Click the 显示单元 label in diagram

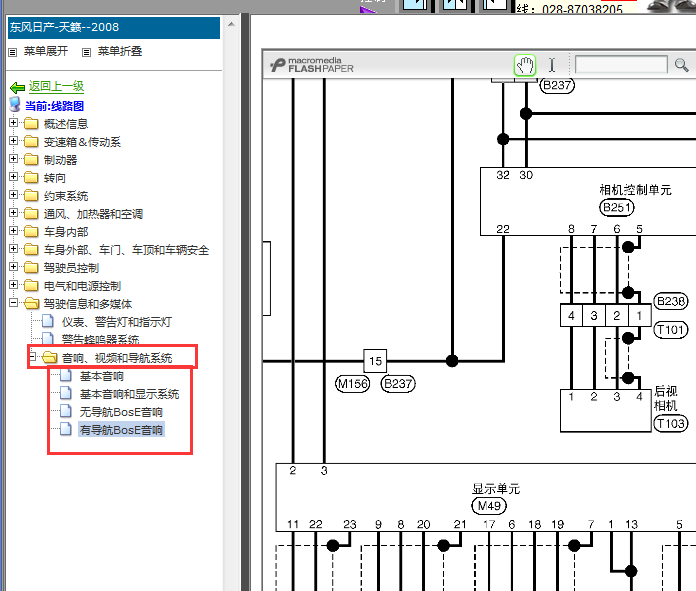[496, 489]
